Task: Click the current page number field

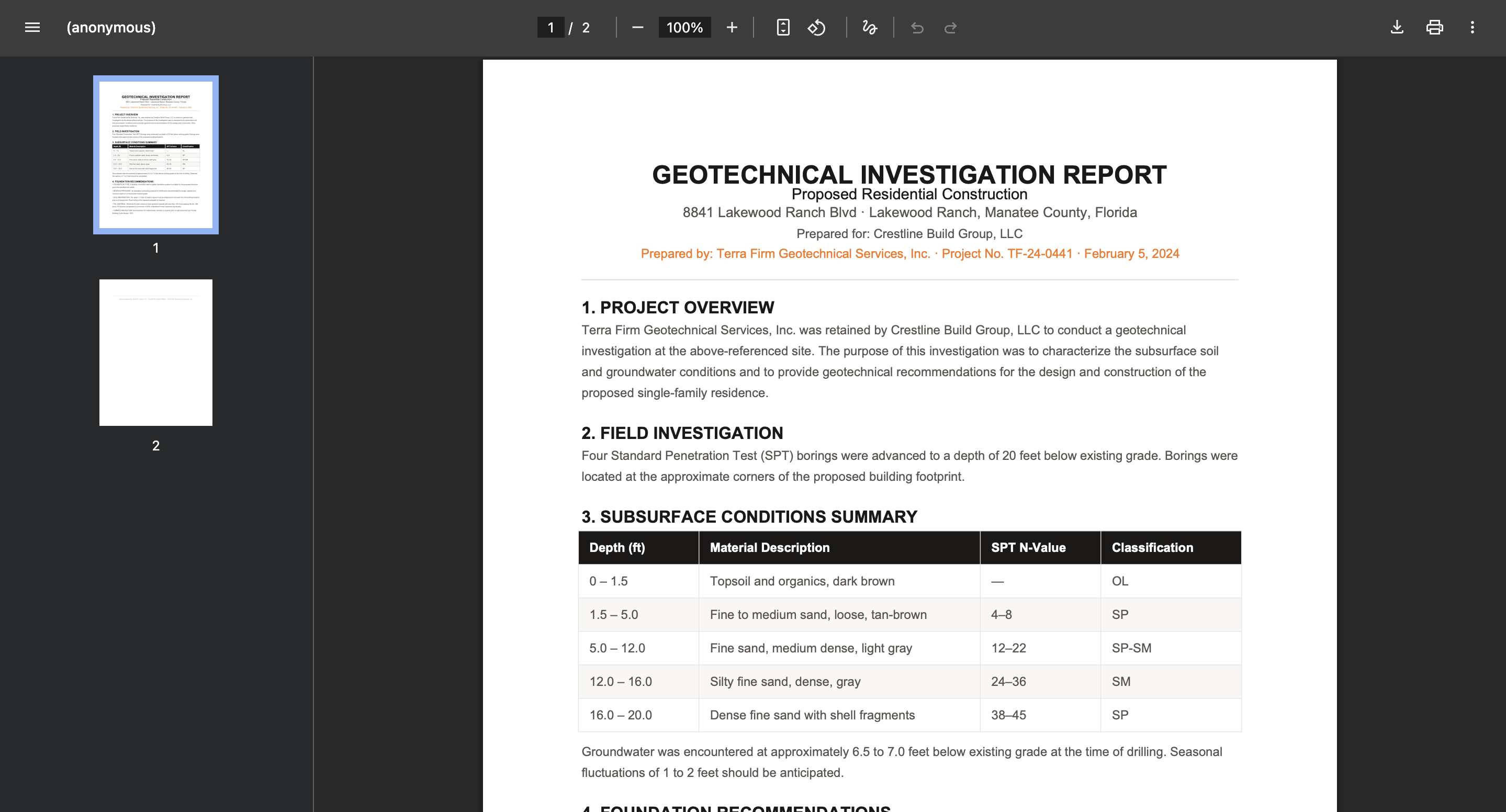Action: pos(550,28)
